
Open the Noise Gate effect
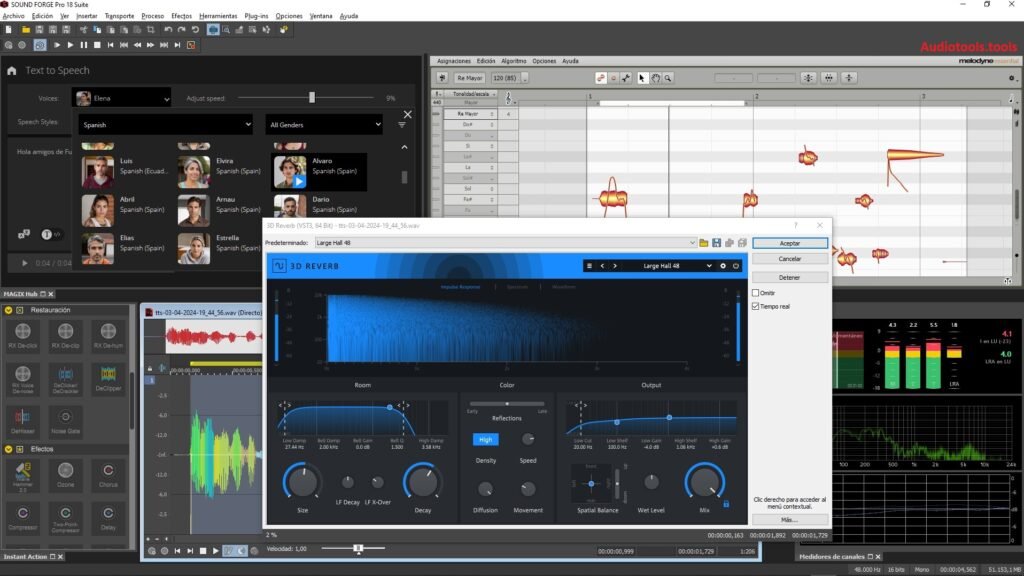(x=64, y=419)
